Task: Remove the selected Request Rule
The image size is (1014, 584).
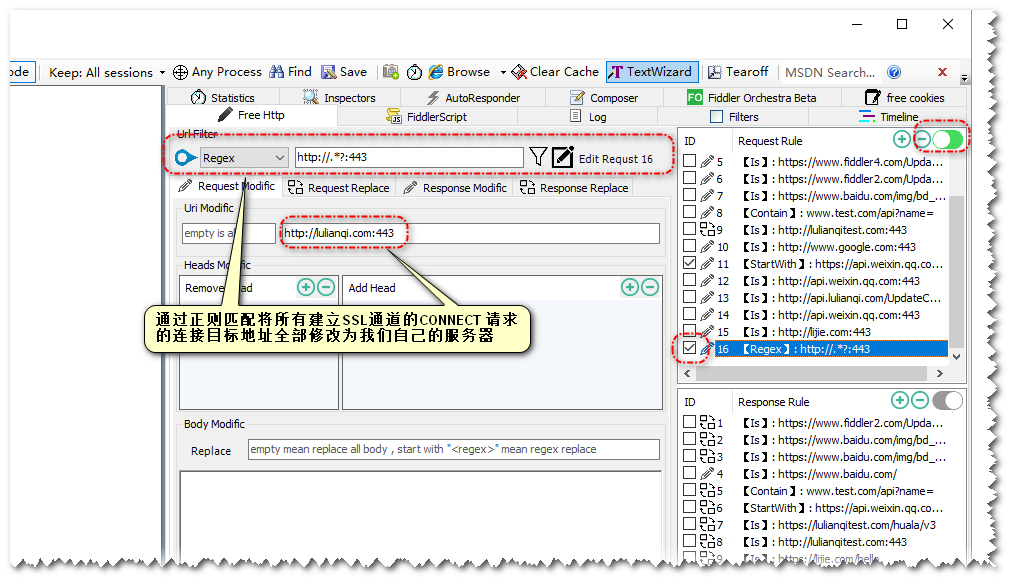Action: pyautogui.click(x=922, y=139)
